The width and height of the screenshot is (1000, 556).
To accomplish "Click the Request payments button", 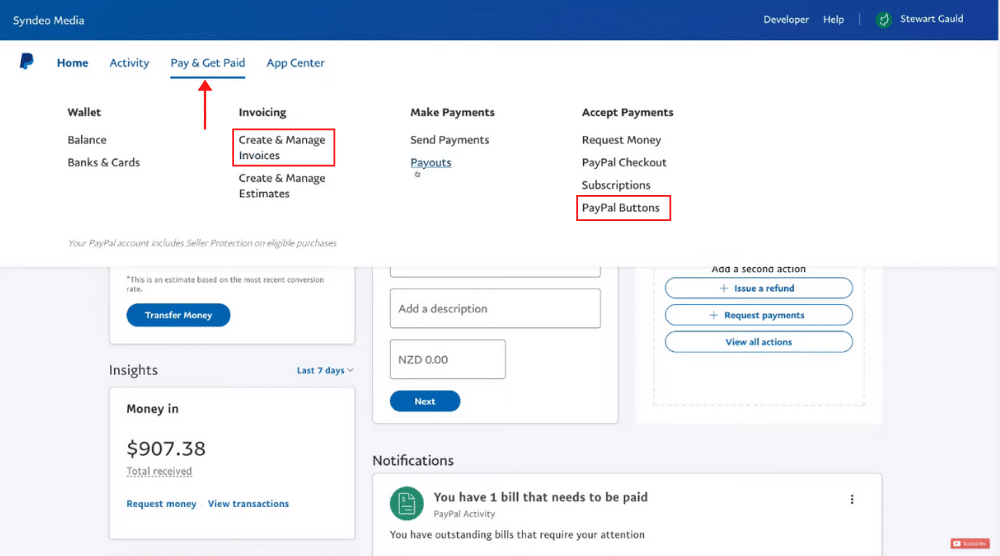I will click(758, 315).
